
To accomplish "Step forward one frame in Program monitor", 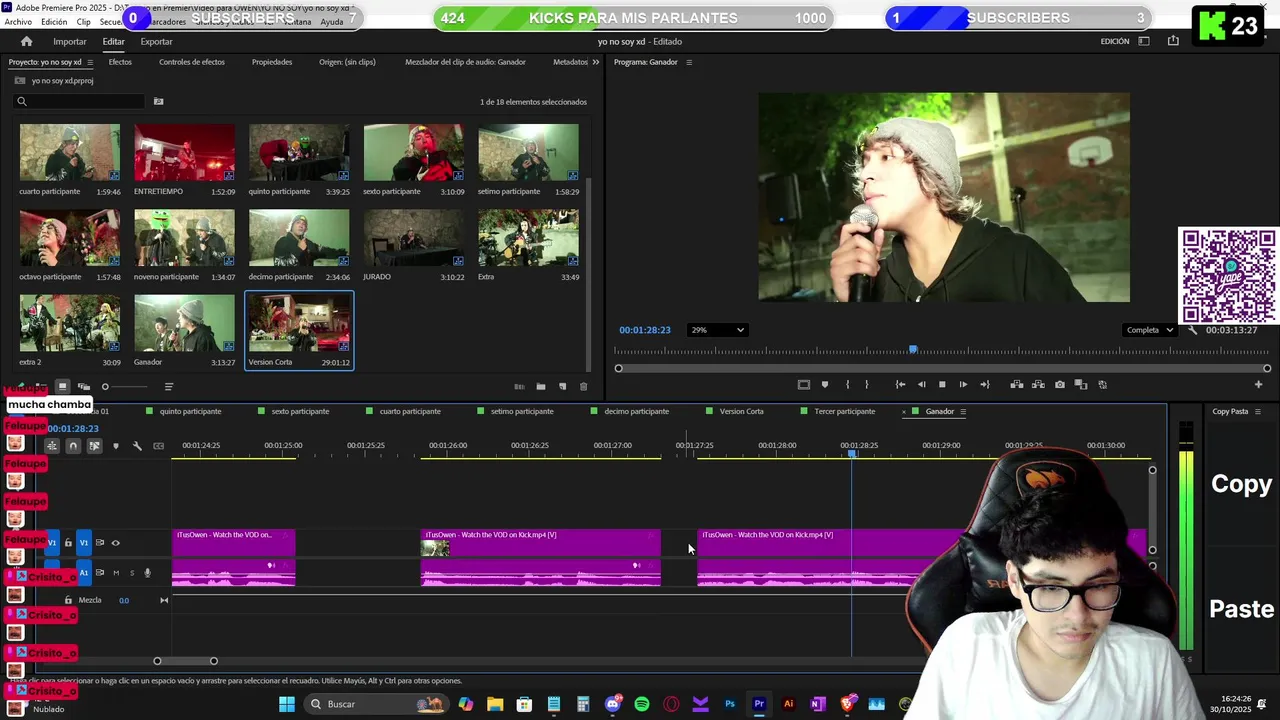I will [x=963, y=384].
